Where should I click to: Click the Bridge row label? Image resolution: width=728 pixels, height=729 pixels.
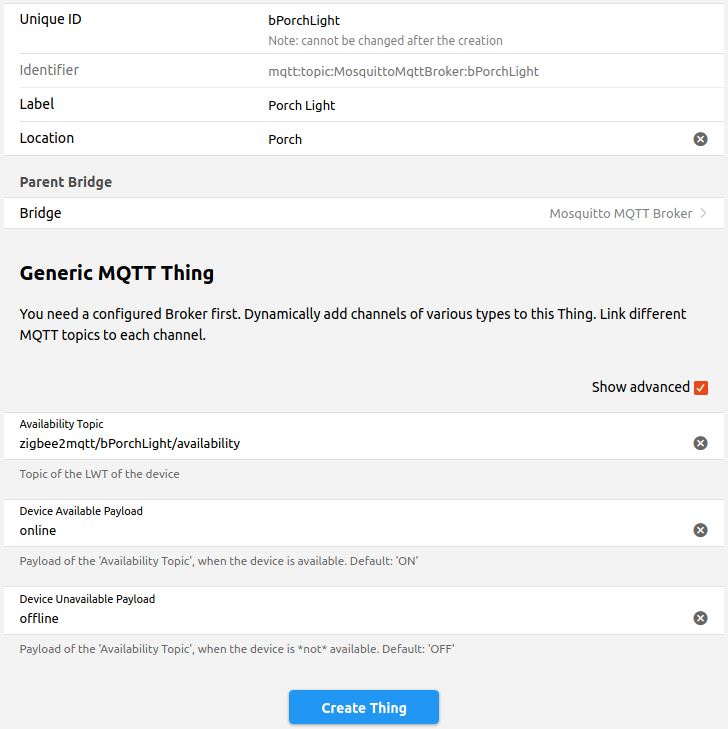(x=40, y=213)
